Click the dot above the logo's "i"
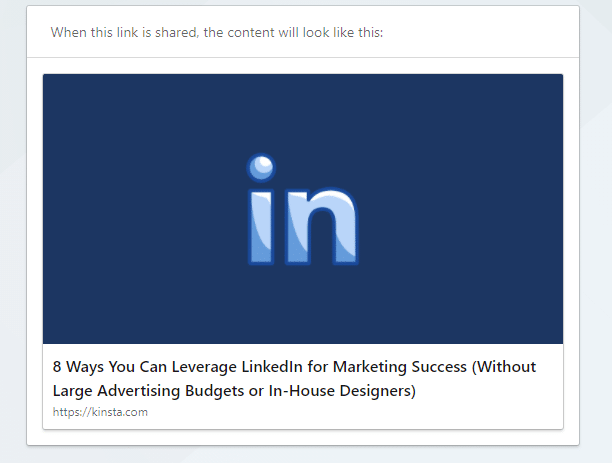Screen dimensions: 612x463 coord(262,167)
